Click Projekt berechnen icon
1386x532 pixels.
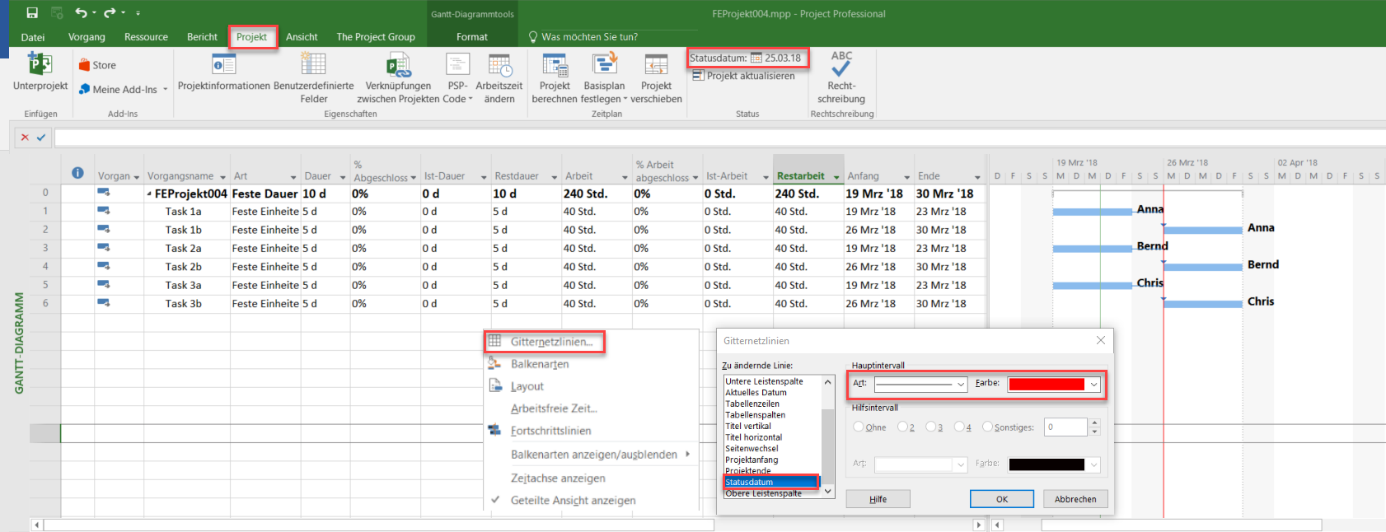554,66
